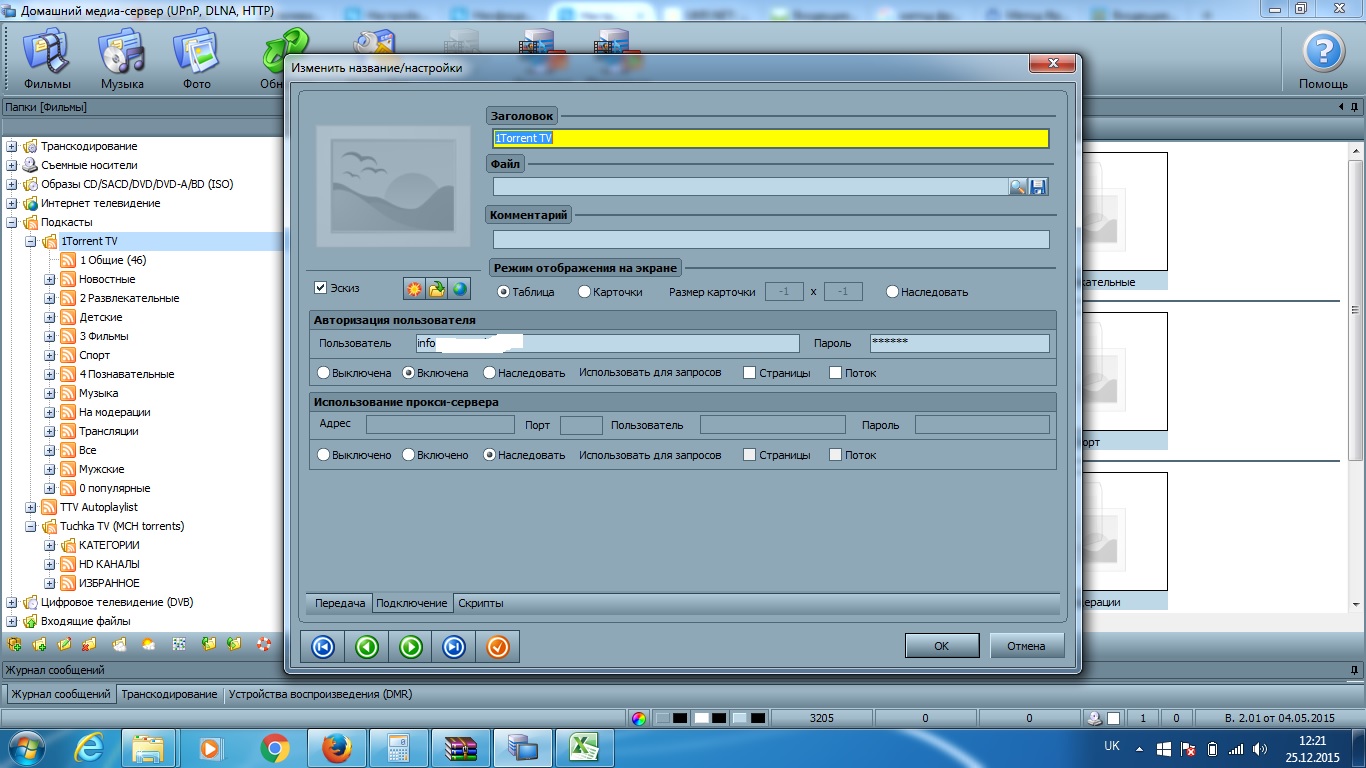The width and height of the screenshot is (1366, 768).
Task: Click the green previous arrow icon
Action: click(x=367, y=647)
